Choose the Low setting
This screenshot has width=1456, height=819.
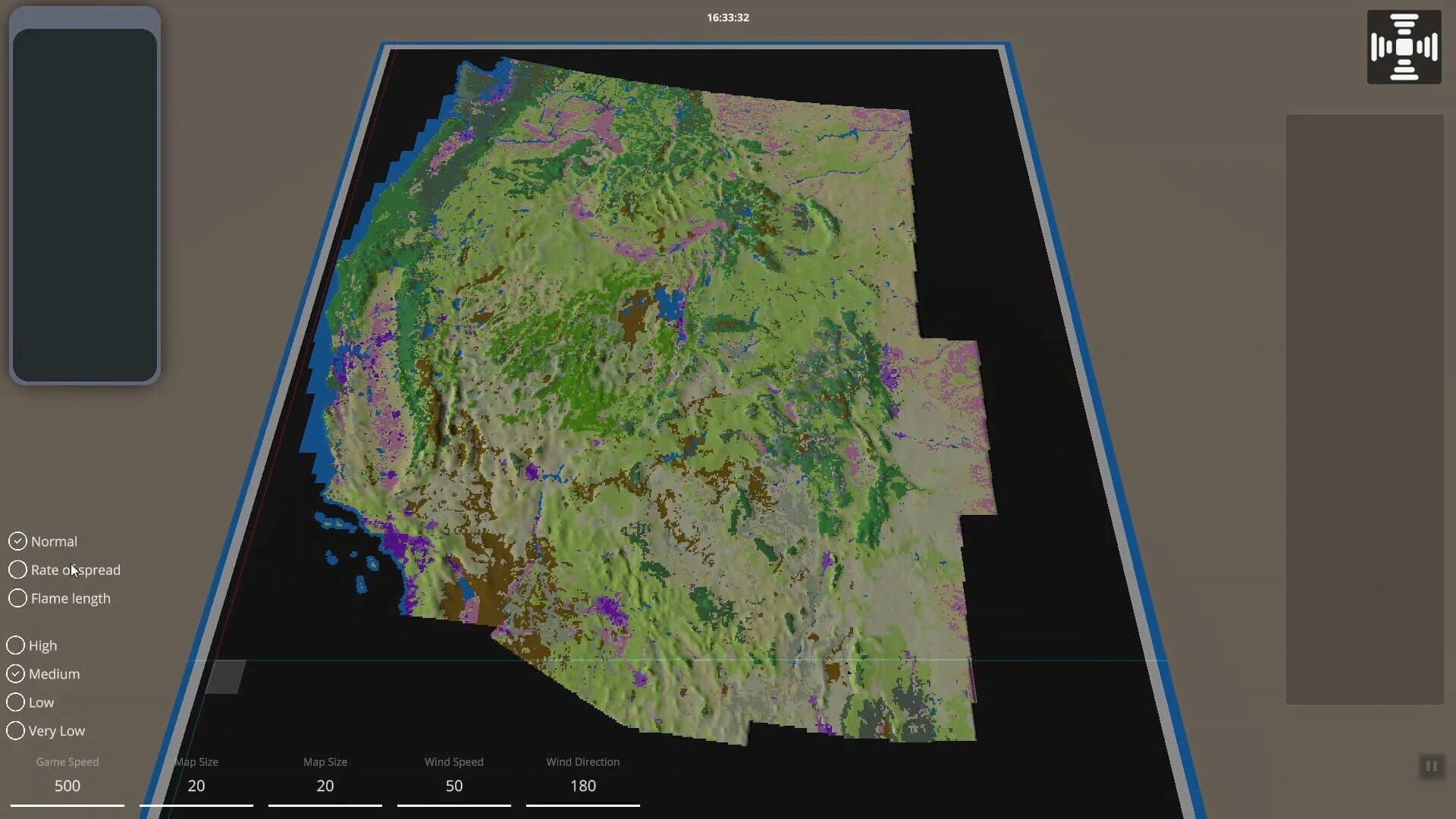point(30,702)
